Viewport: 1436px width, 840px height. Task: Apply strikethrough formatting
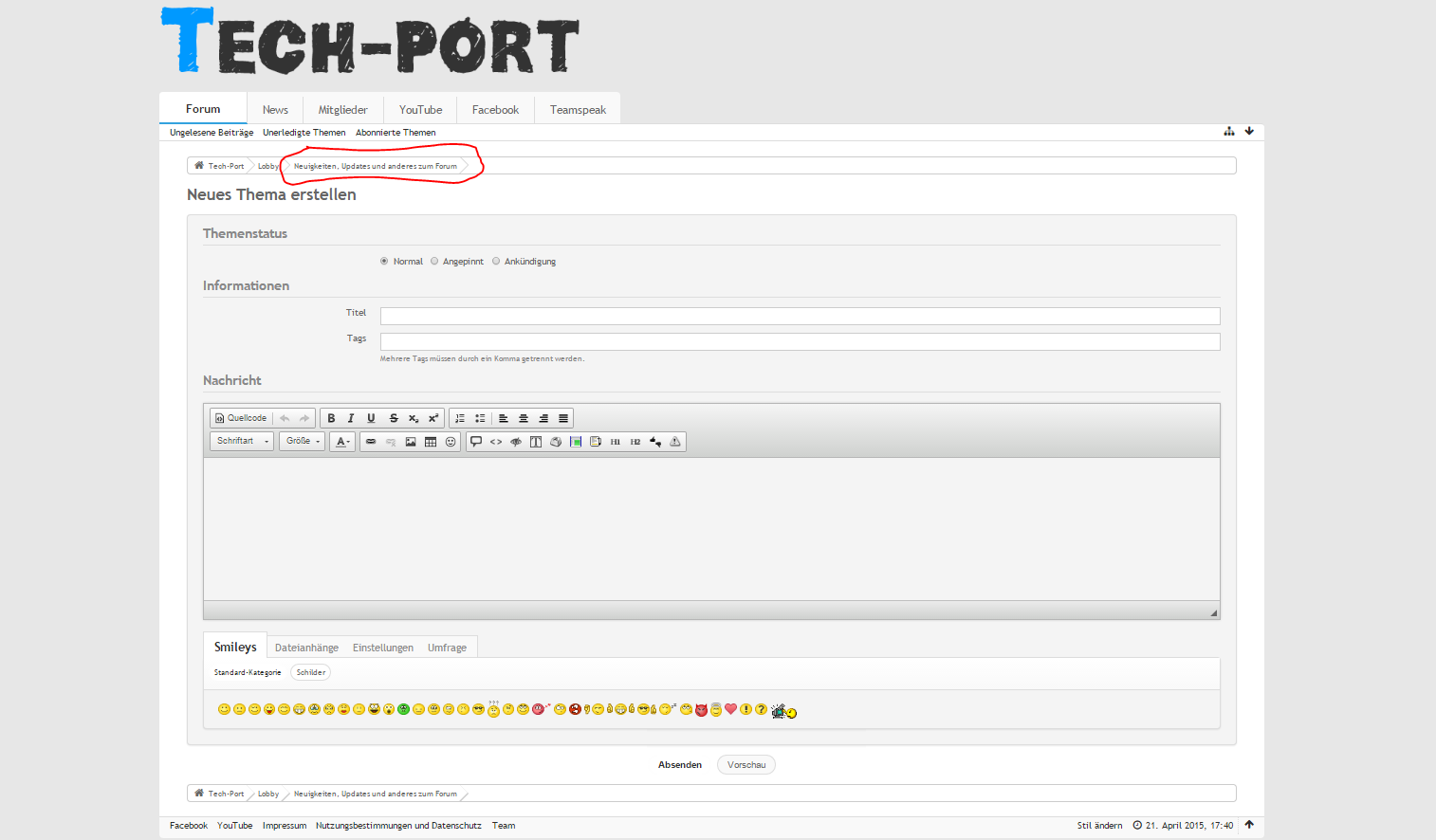click(394, 418)
